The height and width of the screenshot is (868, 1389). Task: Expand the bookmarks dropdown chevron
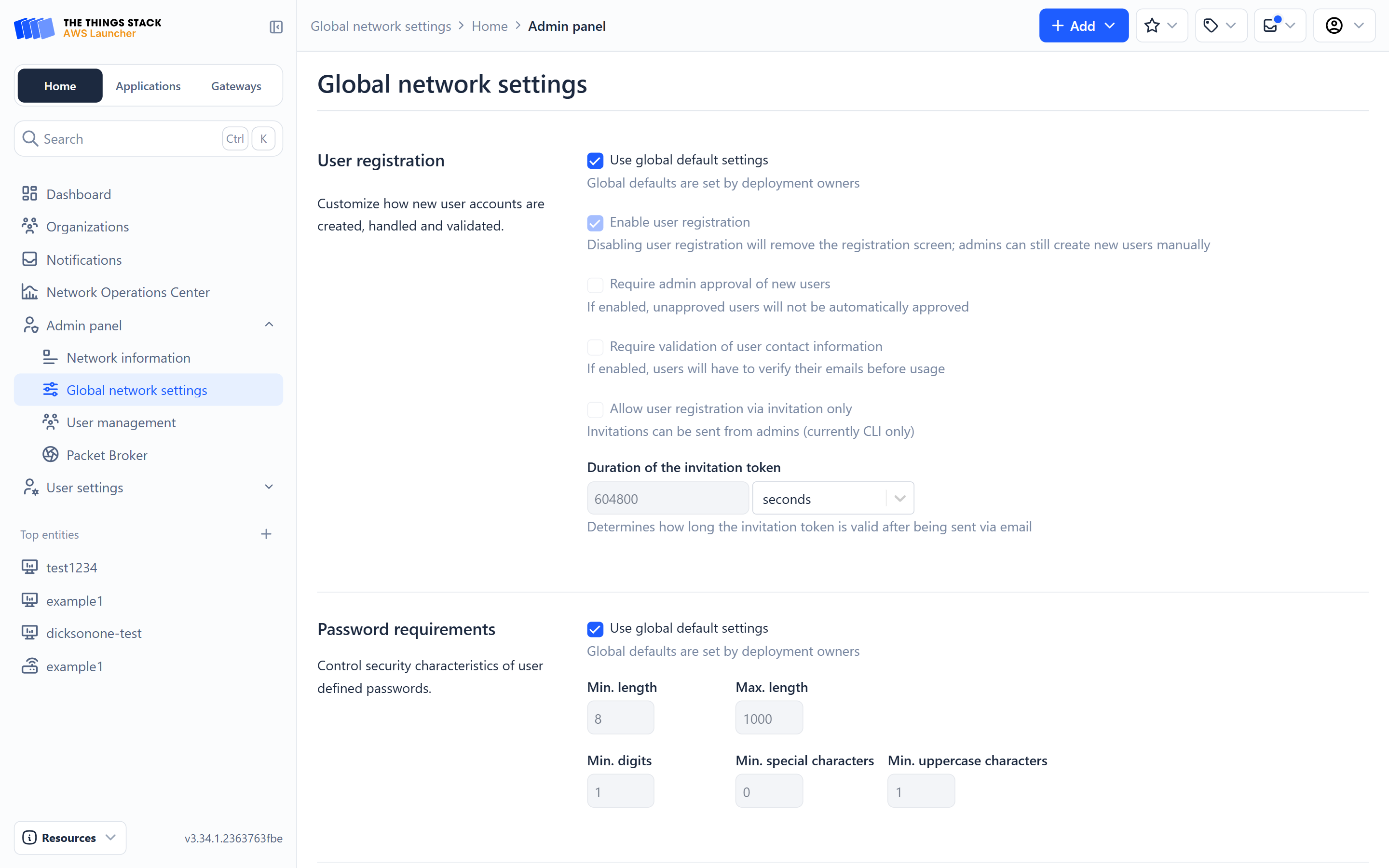point(1172,26)
